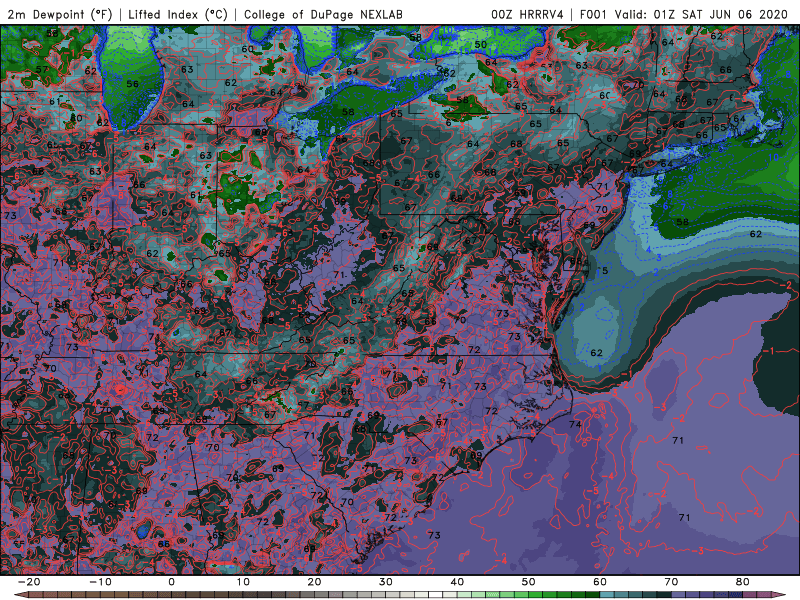800x600 pixels.
Task: Click the '74' dewpoint value off the Carolina coast
Action: coord(575,424)
